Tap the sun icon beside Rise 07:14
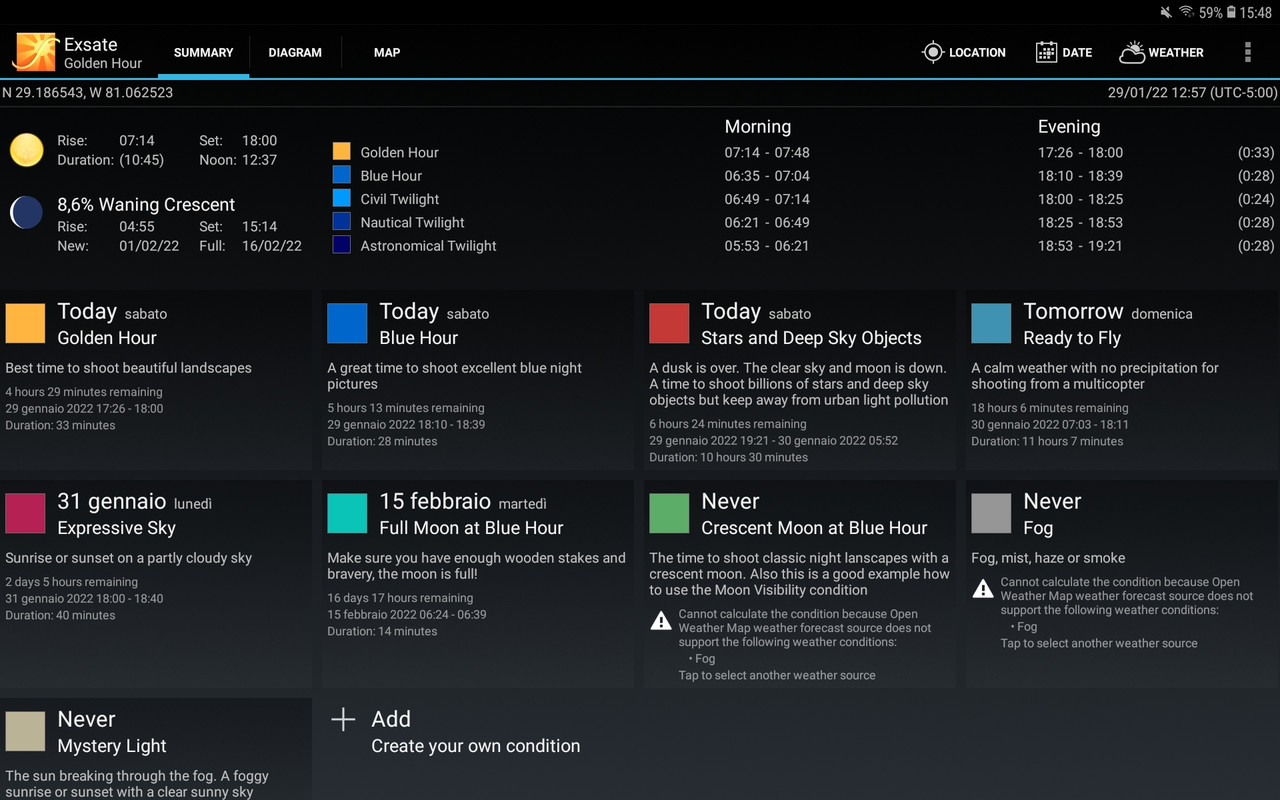This screenshot has width=1280, height=800. tap(27, 150)
